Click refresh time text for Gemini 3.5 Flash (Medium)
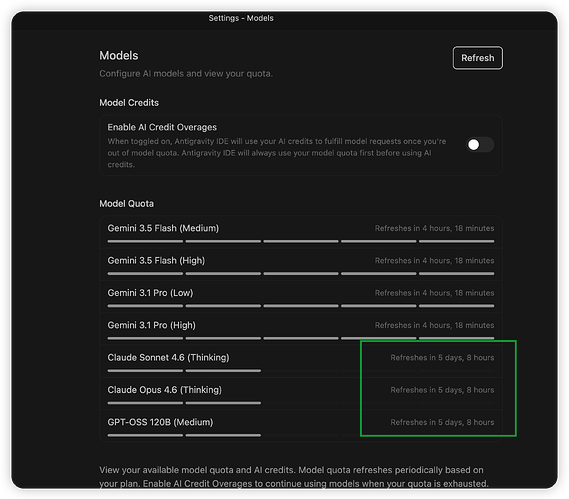 tap(434, 228)
